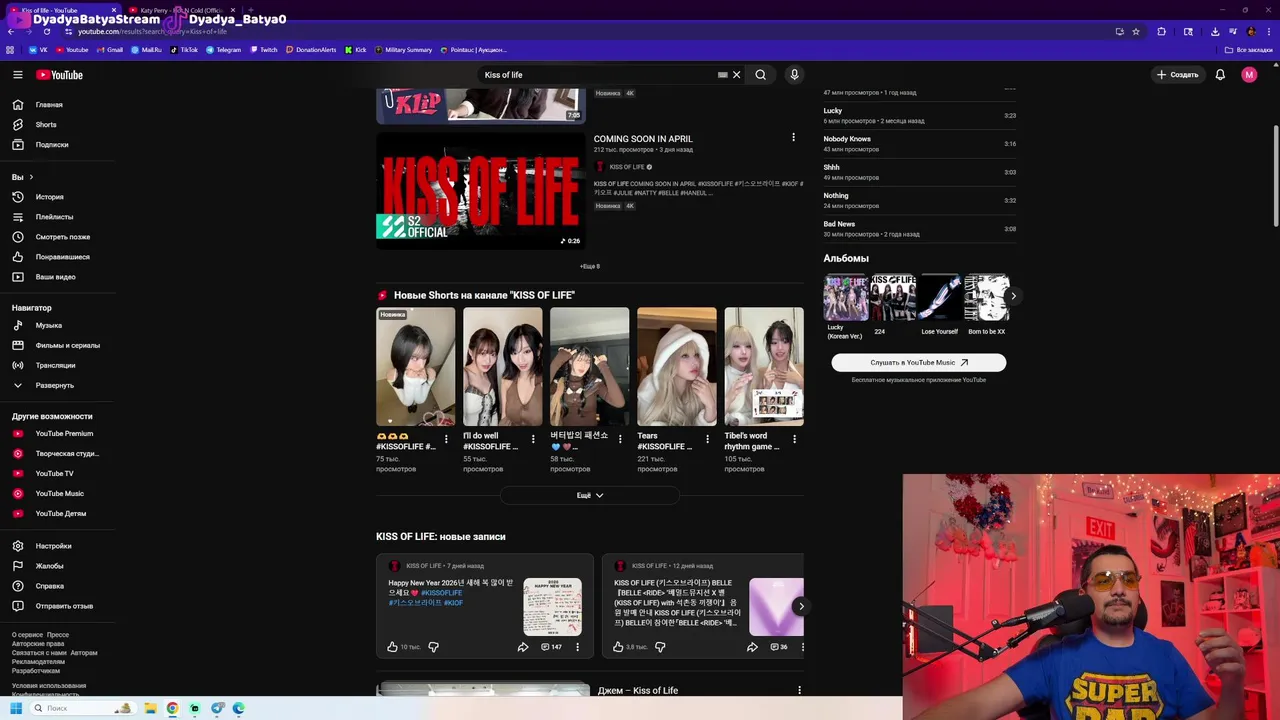Open options for I'll do well short
The image size is (1280, 720).
[533, 439]
